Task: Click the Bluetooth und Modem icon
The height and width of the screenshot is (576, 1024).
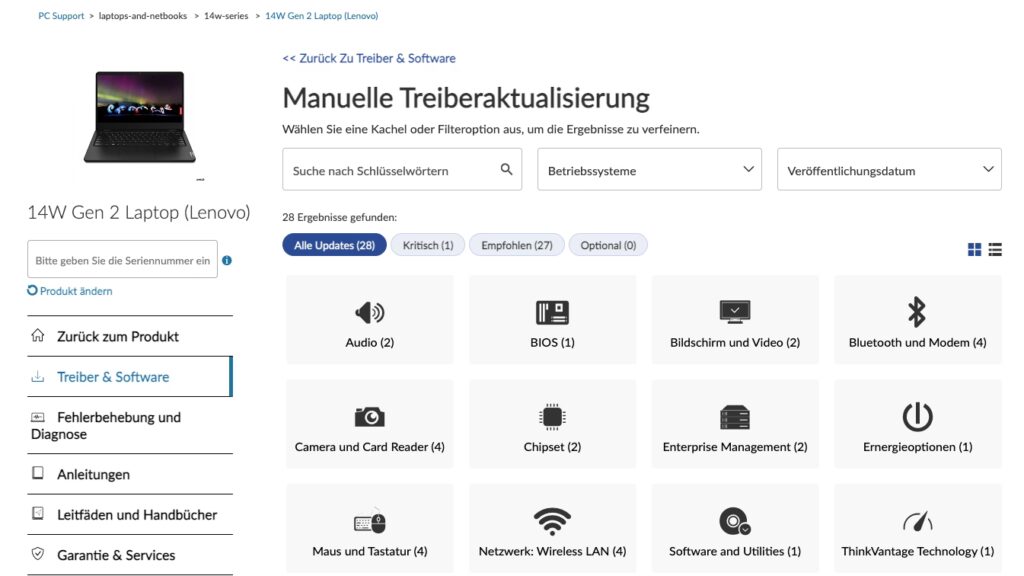Action: click(917, 312)
